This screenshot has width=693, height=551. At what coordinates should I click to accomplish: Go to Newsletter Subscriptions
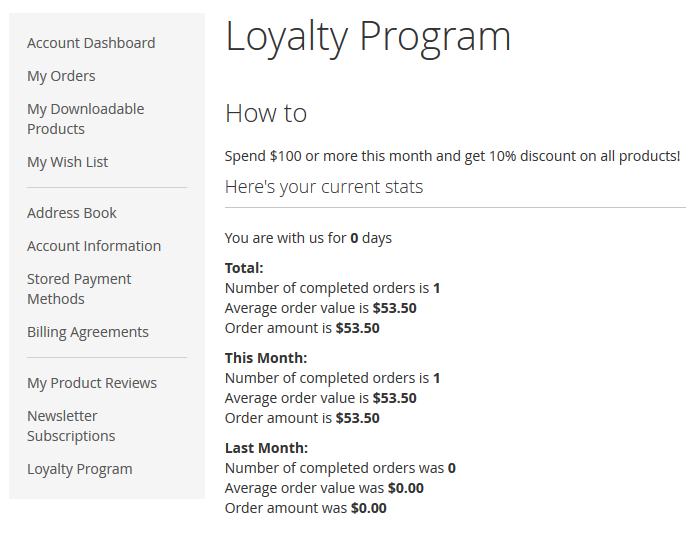pyautogui.click(x=71, y=426)
